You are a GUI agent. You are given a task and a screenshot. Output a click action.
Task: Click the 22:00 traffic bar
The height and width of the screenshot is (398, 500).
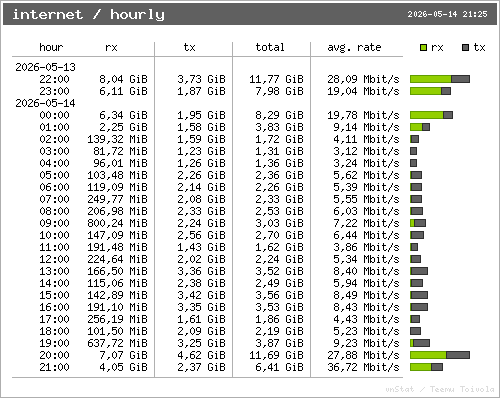pyautogui.click(x=440, y=79)
